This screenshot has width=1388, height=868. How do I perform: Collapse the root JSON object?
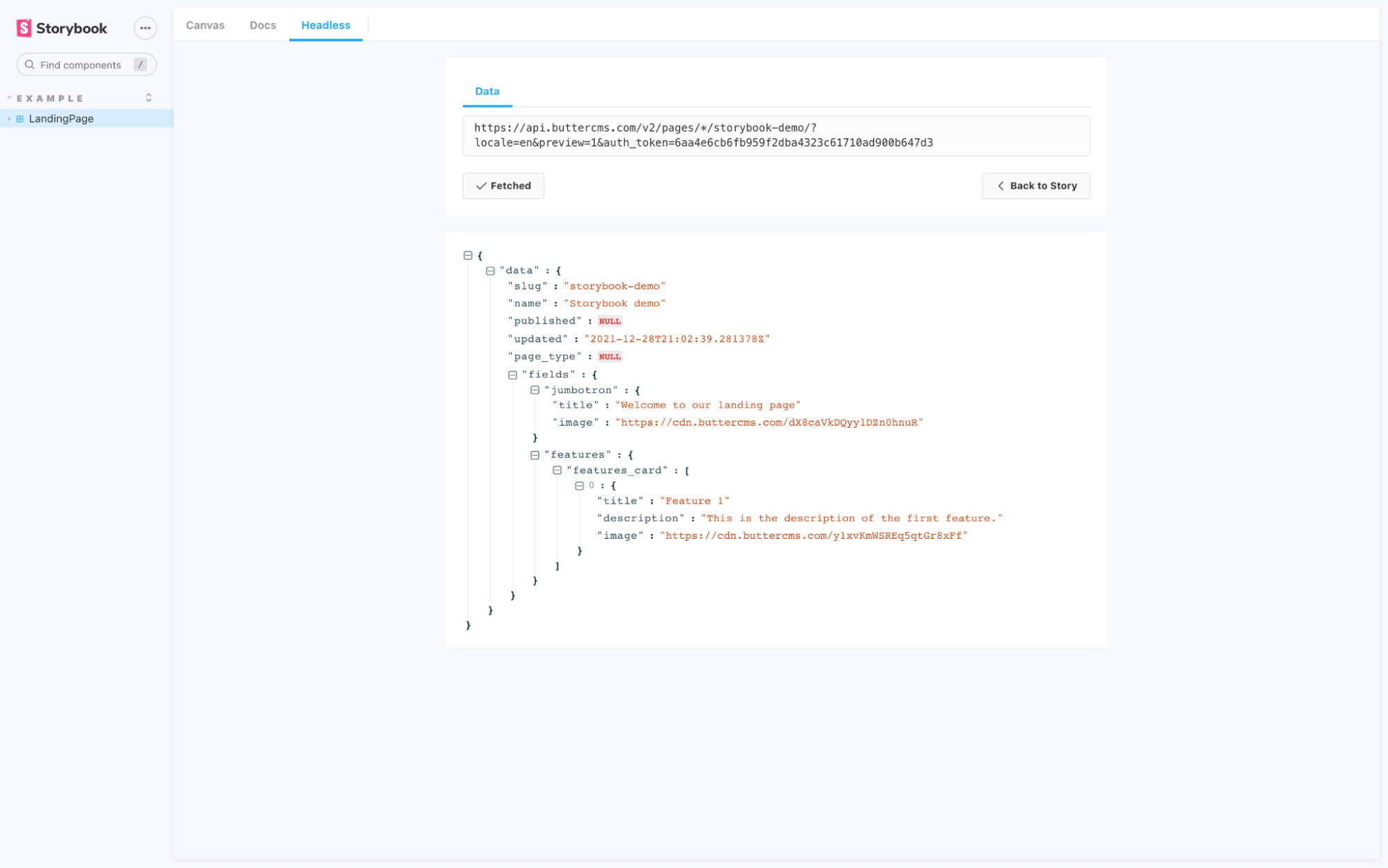pos(468,256)
